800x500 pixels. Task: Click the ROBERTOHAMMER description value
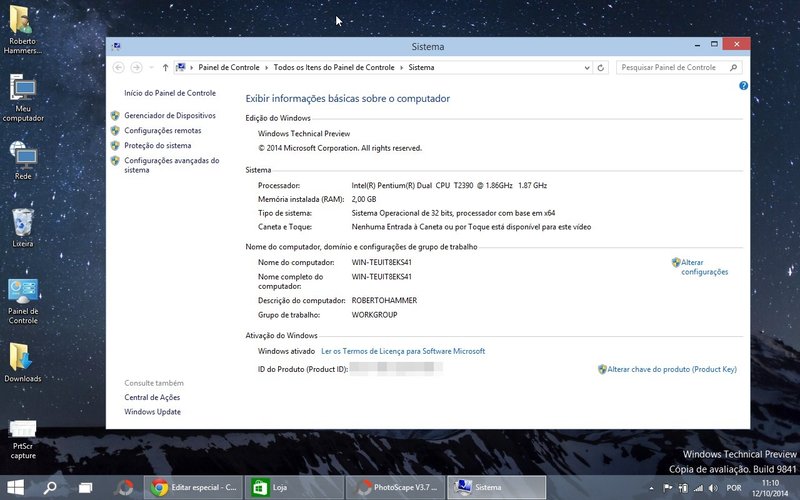coord(384,301)
